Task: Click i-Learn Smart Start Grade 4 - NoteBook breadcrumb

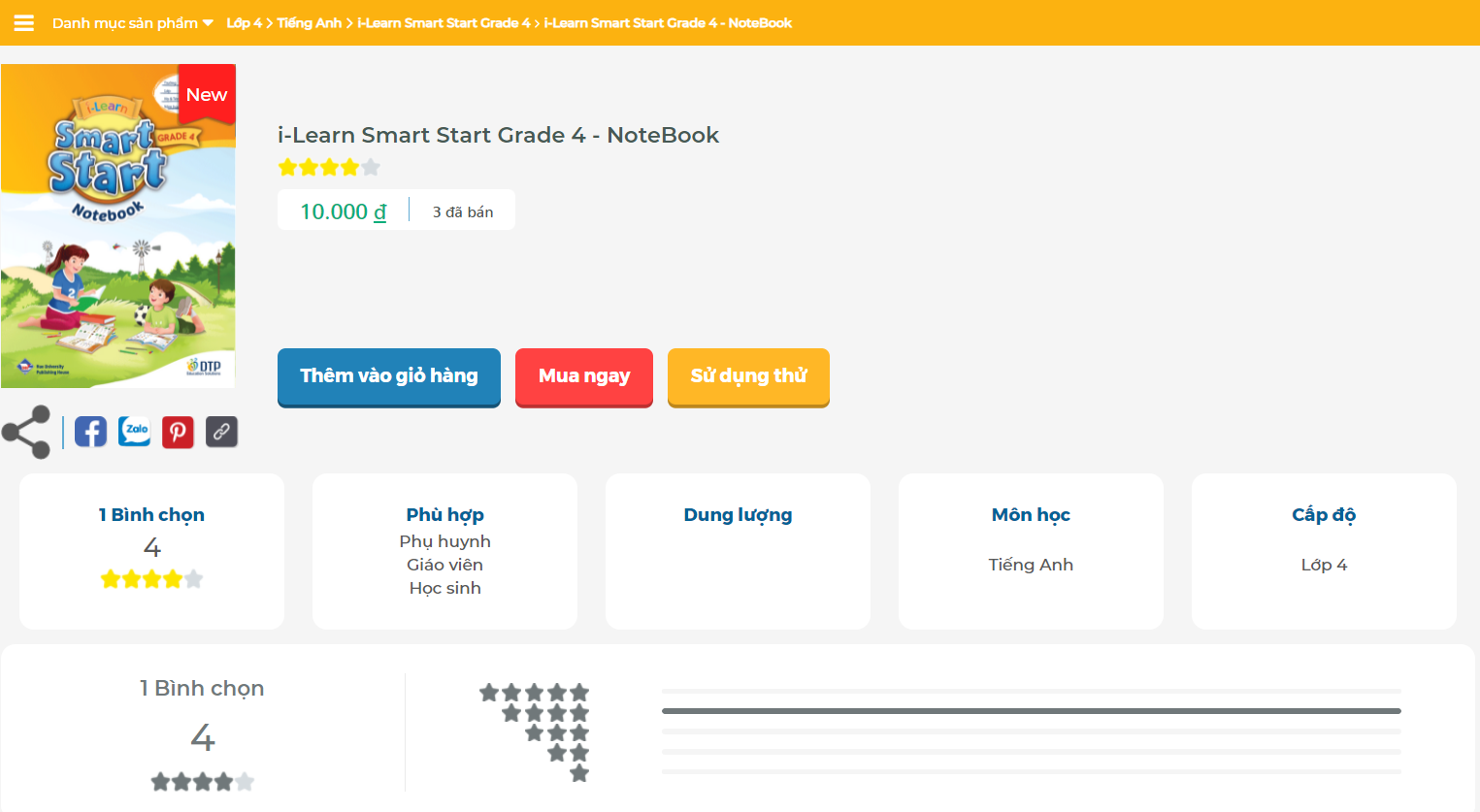Action: 668,22
